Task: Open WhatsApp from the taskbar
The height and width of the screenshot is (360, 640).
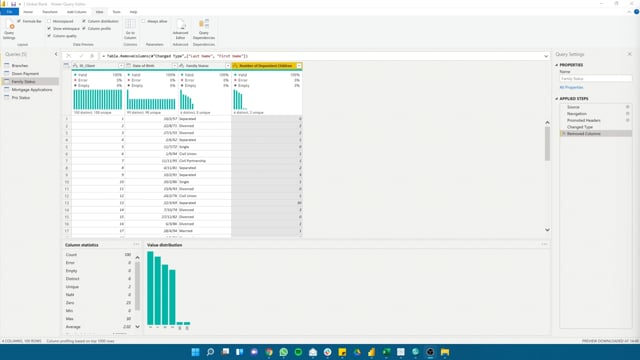Action: tap(284, 352)
